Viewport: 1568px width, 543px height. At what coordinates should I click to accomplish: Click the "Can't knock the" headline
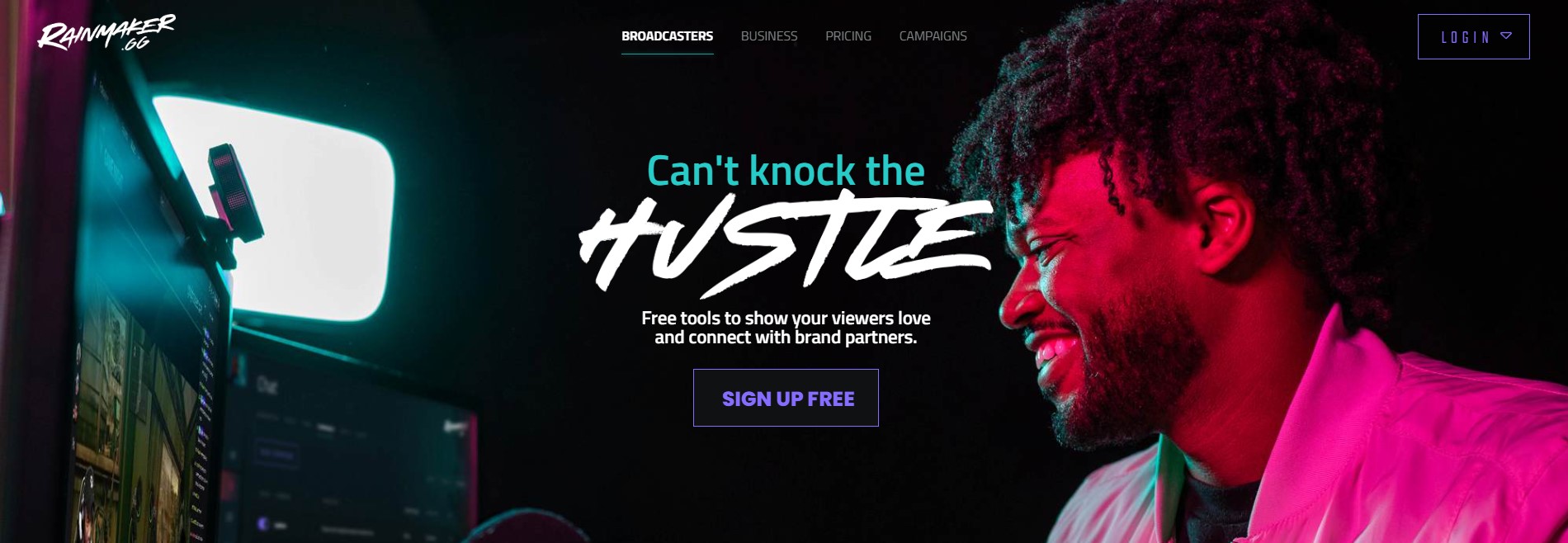click(x=786, y=171)
